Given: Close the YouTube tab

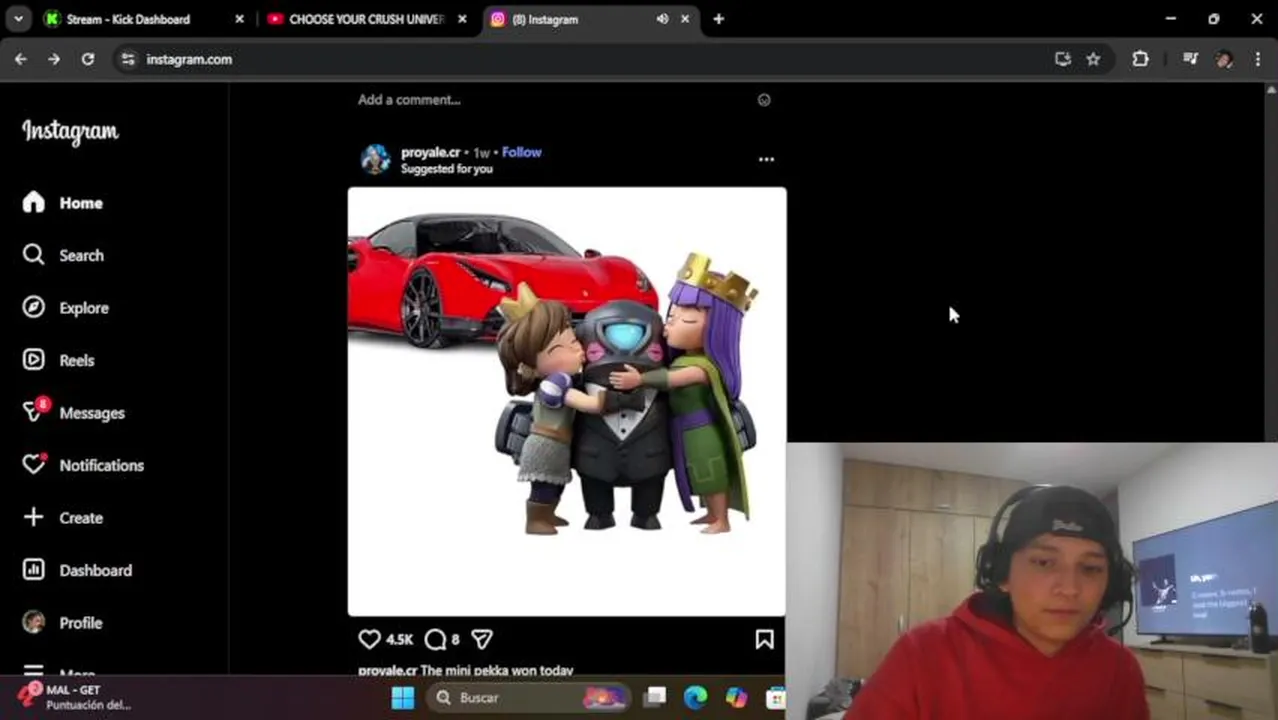Looking at the screenshot, I should [462, 19].
